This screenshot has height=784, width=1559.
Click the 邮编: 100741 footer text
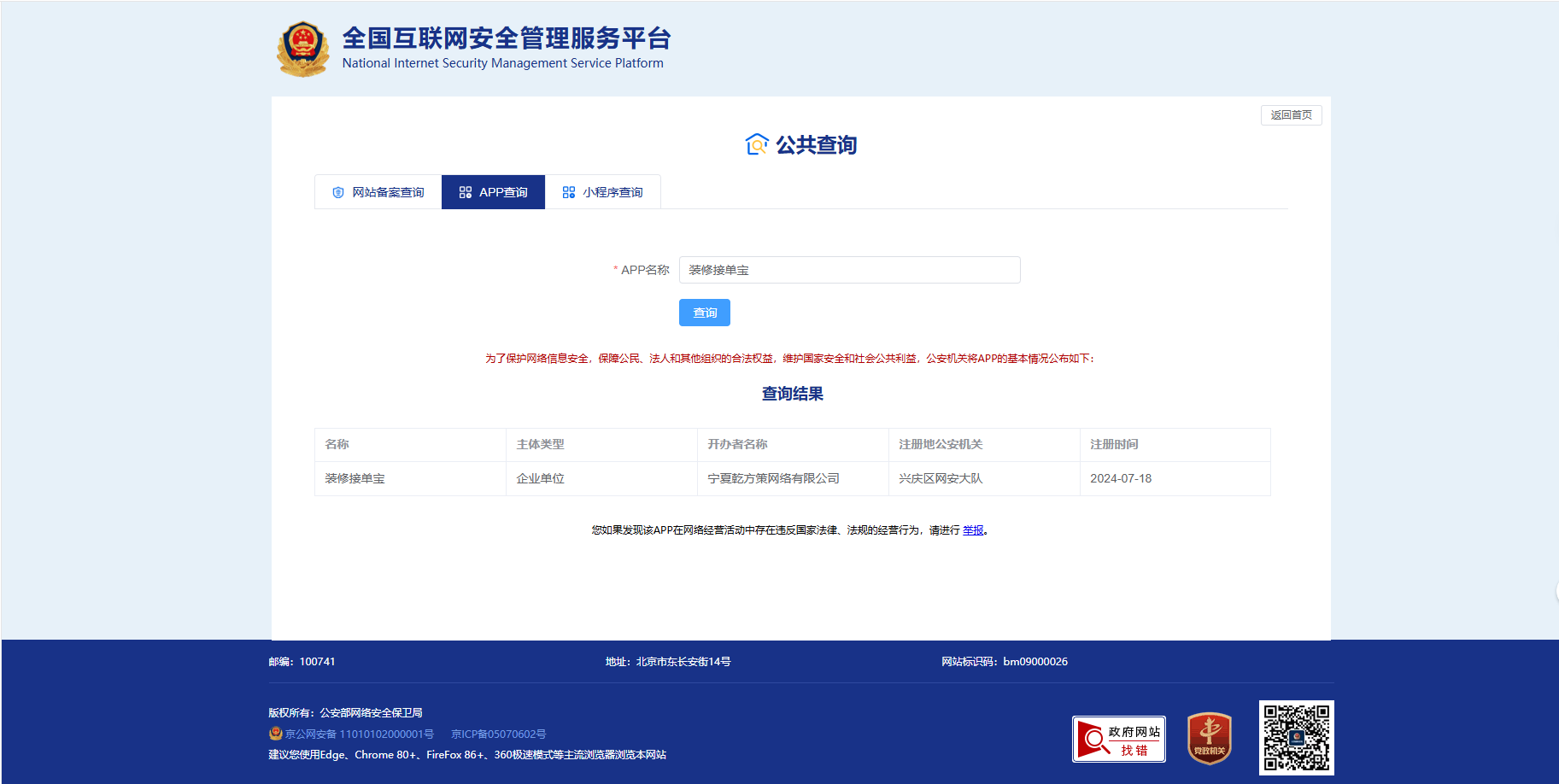point(302,662)
